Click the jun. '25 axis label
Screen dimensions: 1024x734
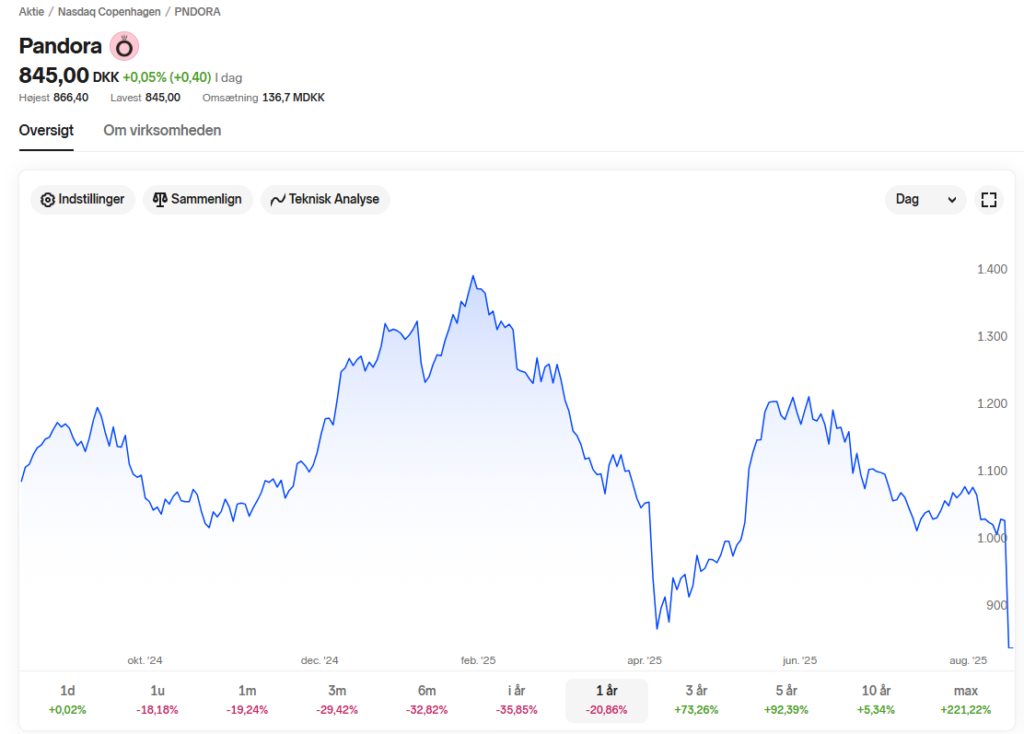[799, 660]
